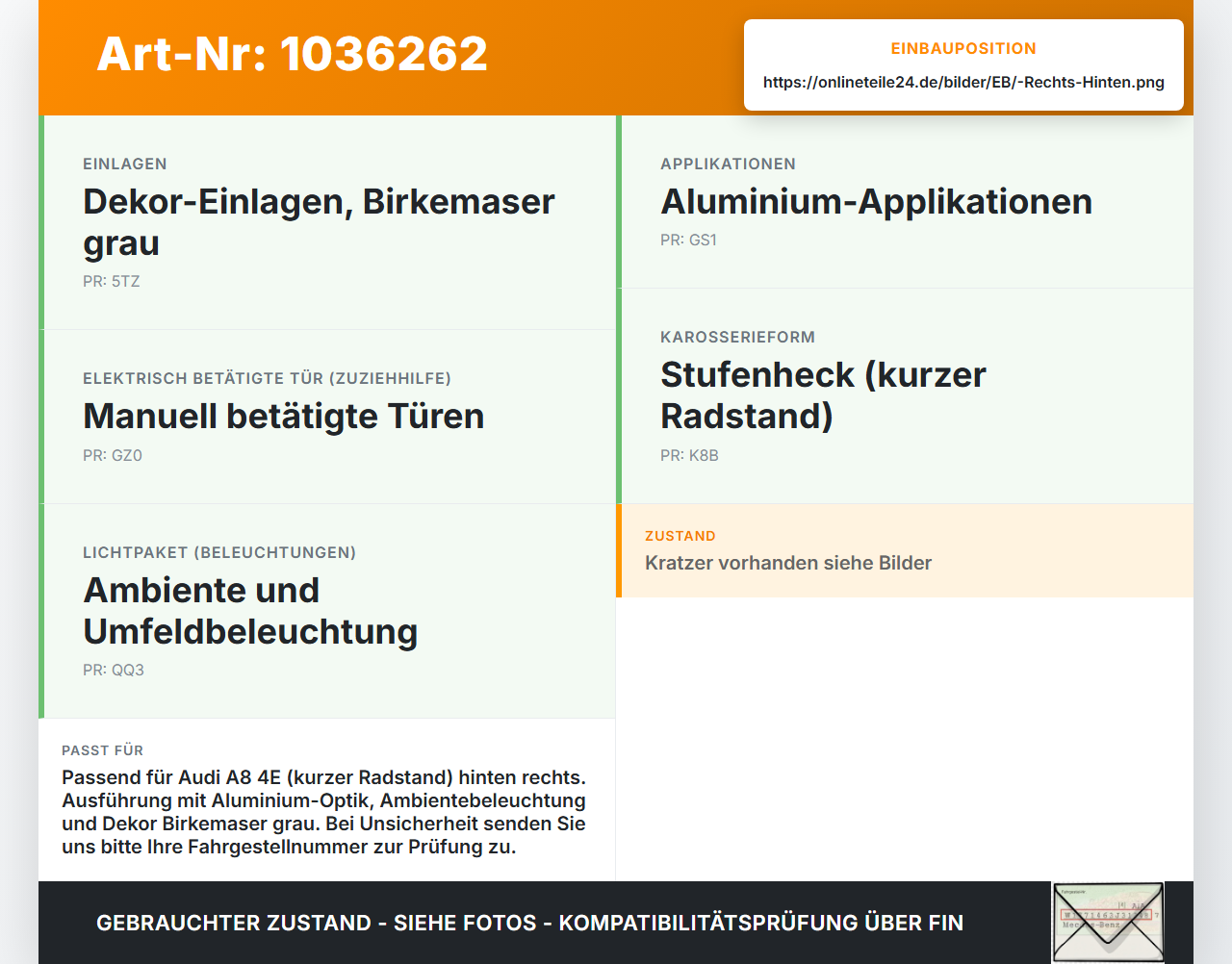Click the Zustand condition note box
The width and height of the screenshot is (1232, 964).
click(x=905, y=550)
